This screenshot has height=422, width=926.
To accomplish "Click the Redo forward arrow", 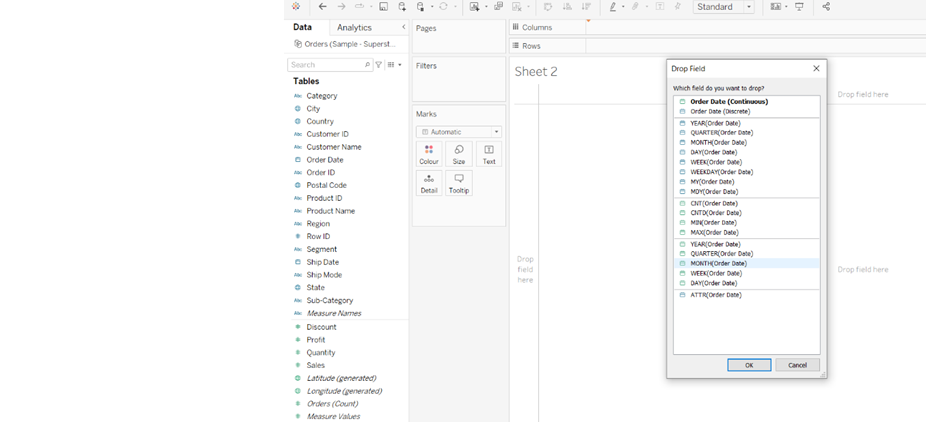I will [x=341, y=6].
